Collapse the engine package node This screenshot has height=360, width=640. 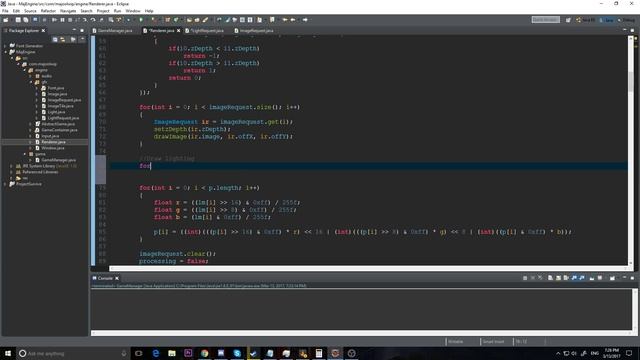[24, 70]
